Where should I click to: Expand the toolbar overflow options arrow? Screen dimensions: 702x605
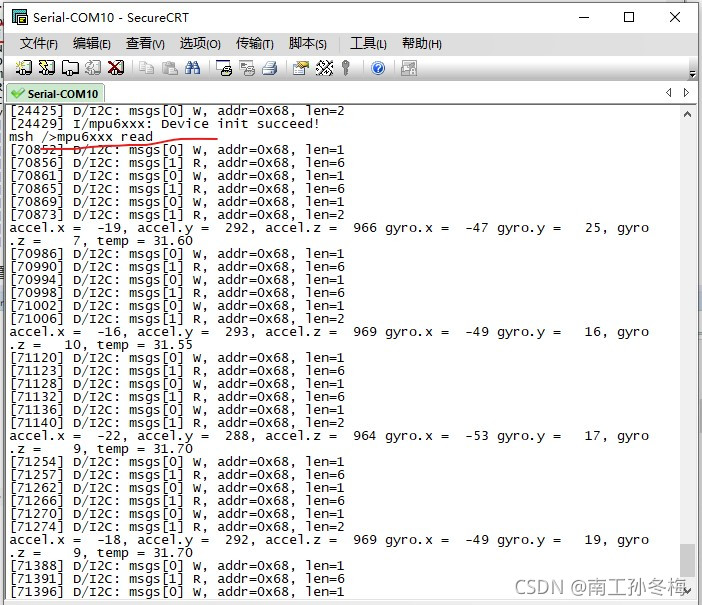coord(692,73)
